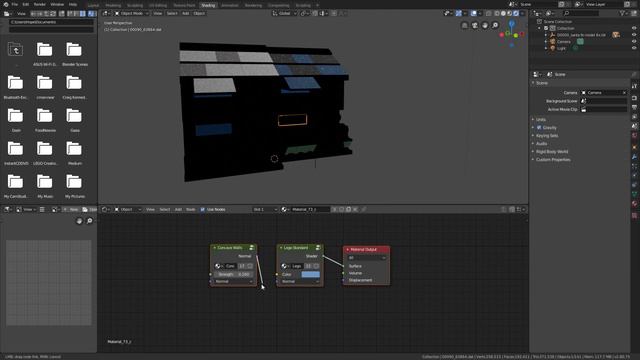The height and width of the screenshot is (360, 640).
Task: Open the Global transform orientation dropdown
Action: coord(284,13)
